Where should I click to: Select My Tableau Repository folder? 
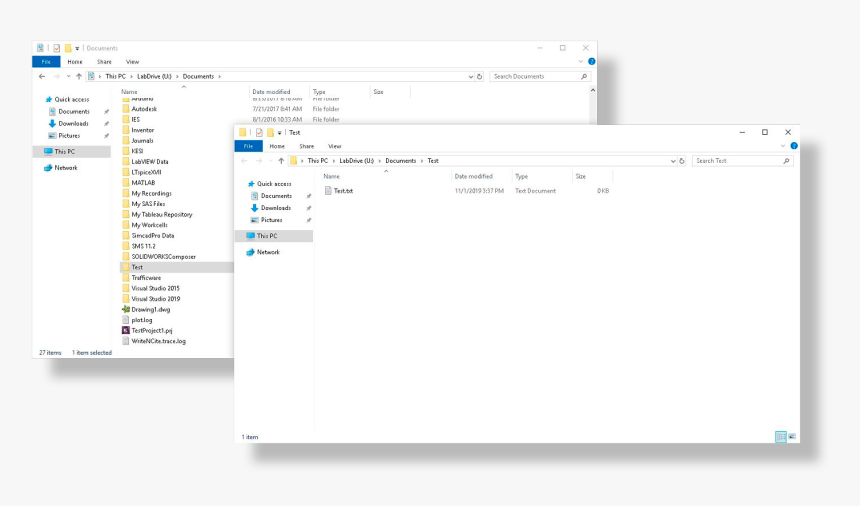[162, 215]
